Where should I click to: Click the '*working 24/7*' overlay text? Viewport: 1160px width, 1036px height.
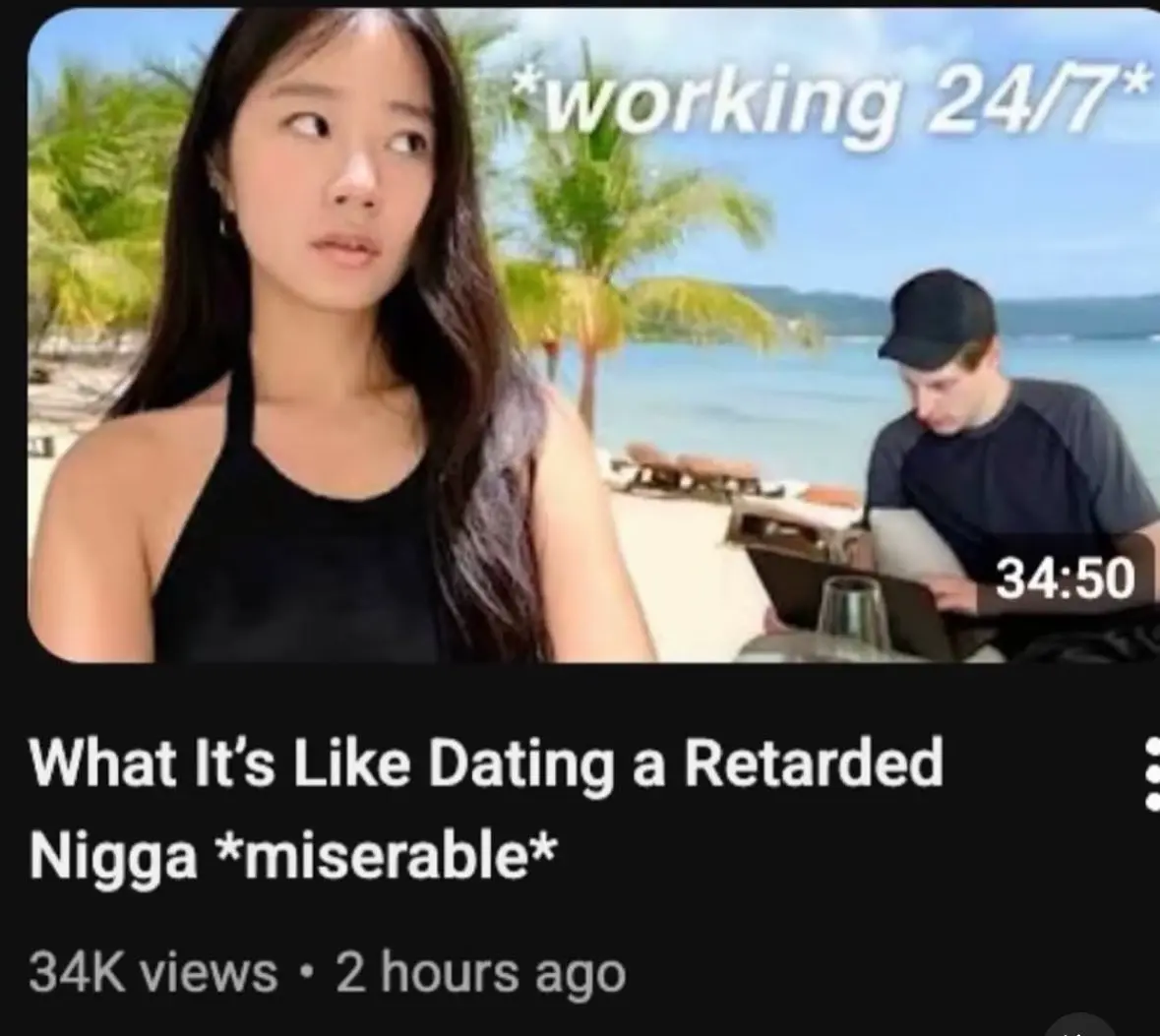(x=833, y=98)
